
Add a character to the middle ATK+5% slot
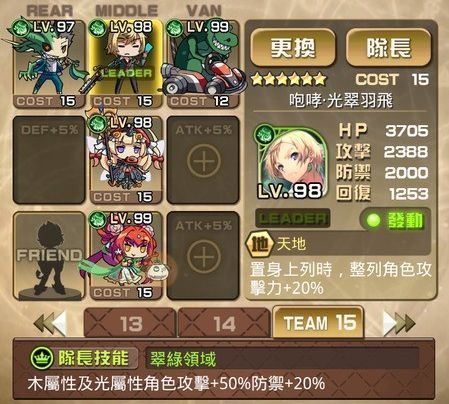click(x=203, y=159)
